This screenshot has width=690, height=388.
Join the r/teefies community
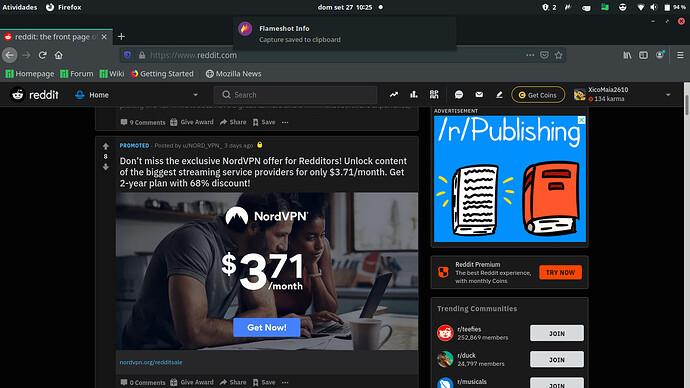pyautogui.click(x=557, y=333)
